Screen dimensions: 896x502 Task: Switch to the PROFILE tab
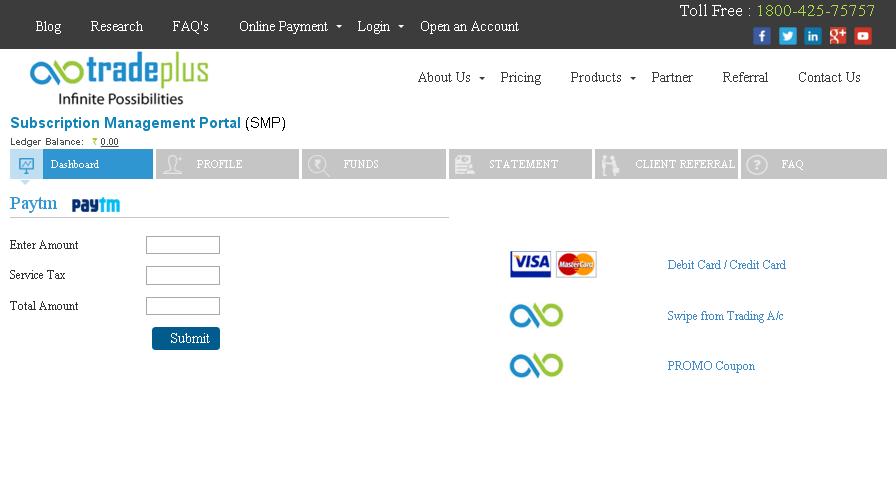coord(227,164)
